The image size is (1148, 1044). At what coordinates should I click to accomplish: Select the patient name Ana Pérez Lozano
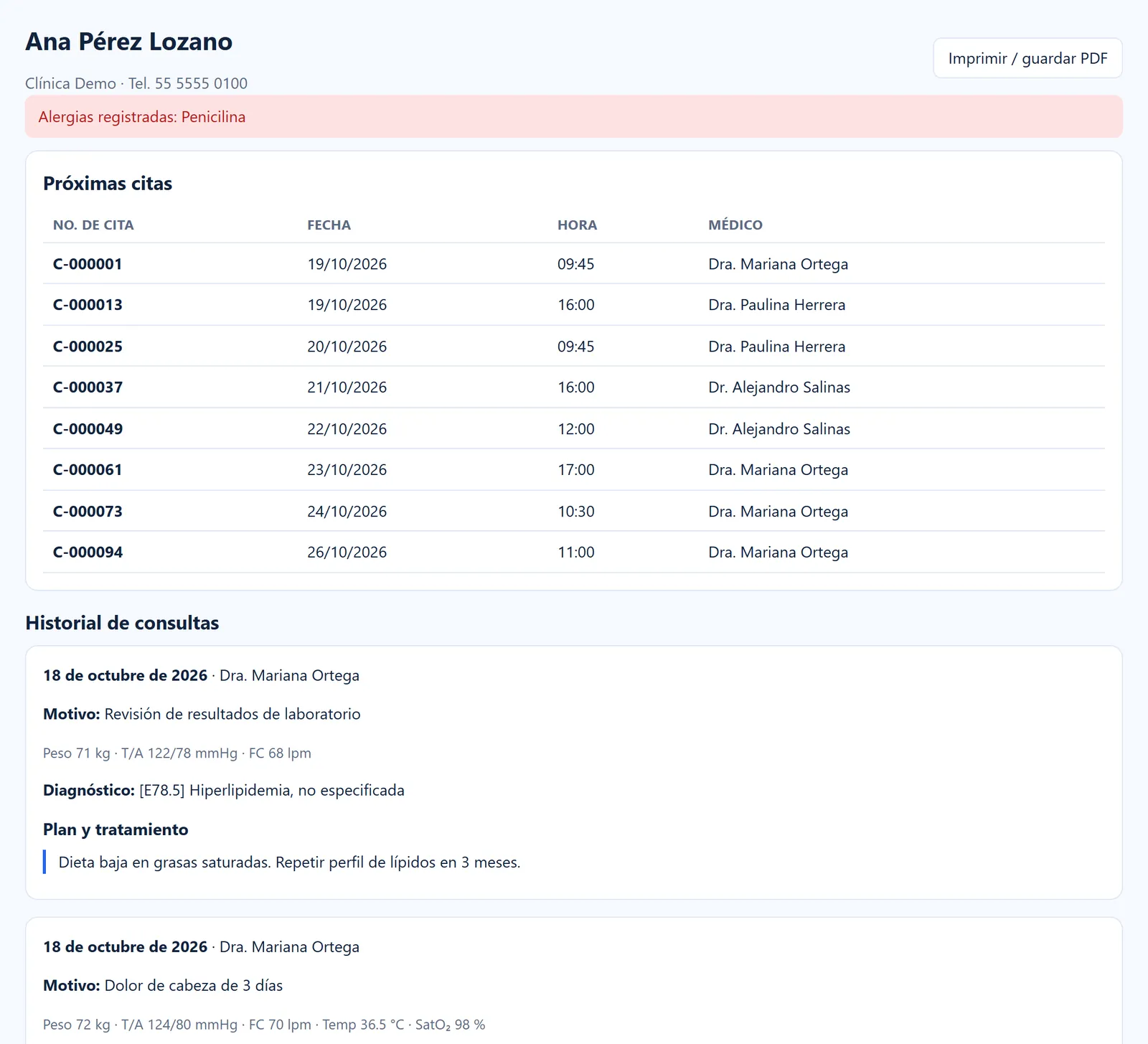coord(129,42)
